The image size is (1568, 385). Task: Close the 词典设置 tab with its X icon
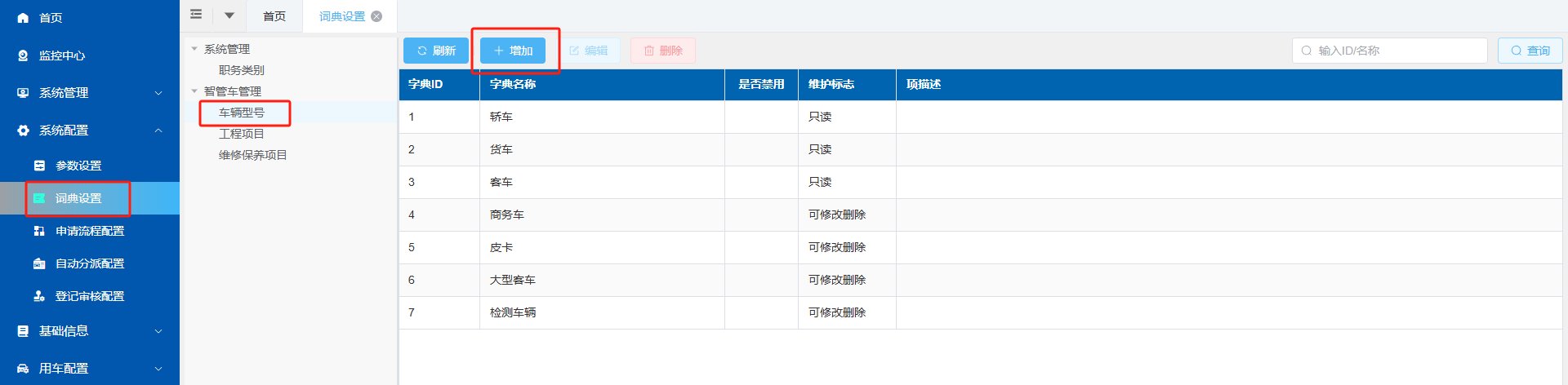coord(376,16)
